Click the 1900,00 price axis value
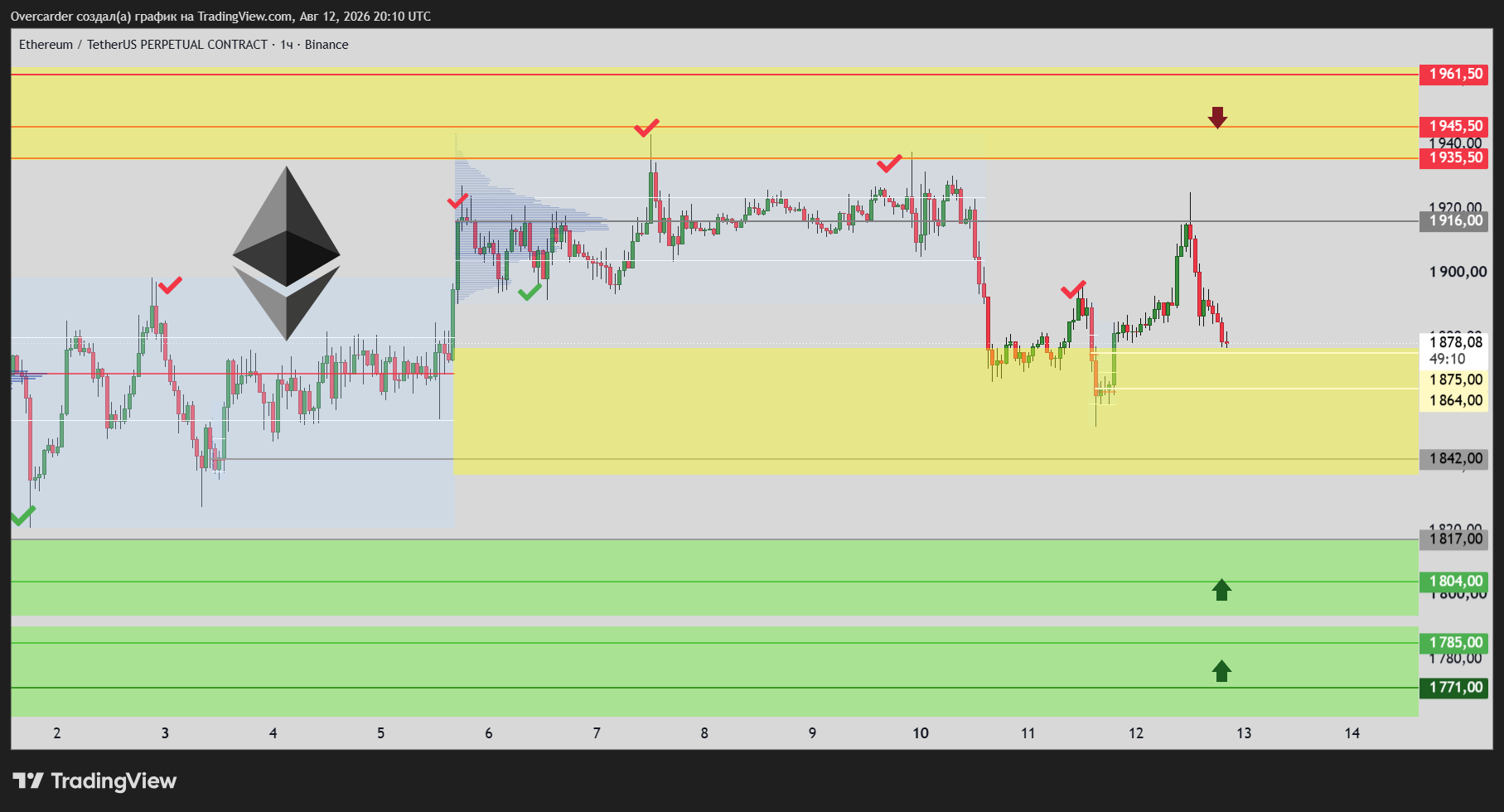 click(1458, 272)
